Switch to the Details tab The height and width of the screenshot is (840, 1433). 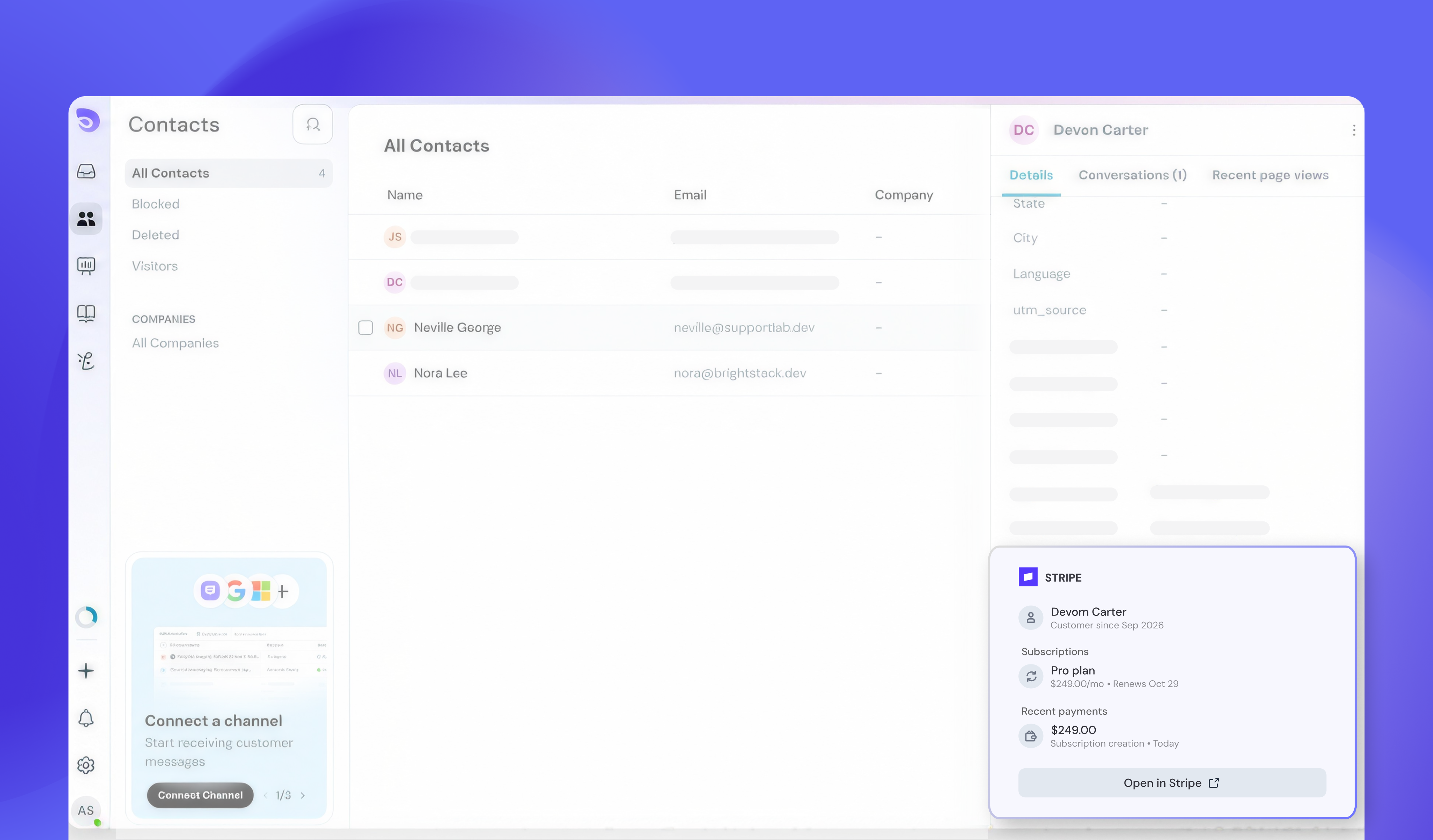pos(1031,175)
